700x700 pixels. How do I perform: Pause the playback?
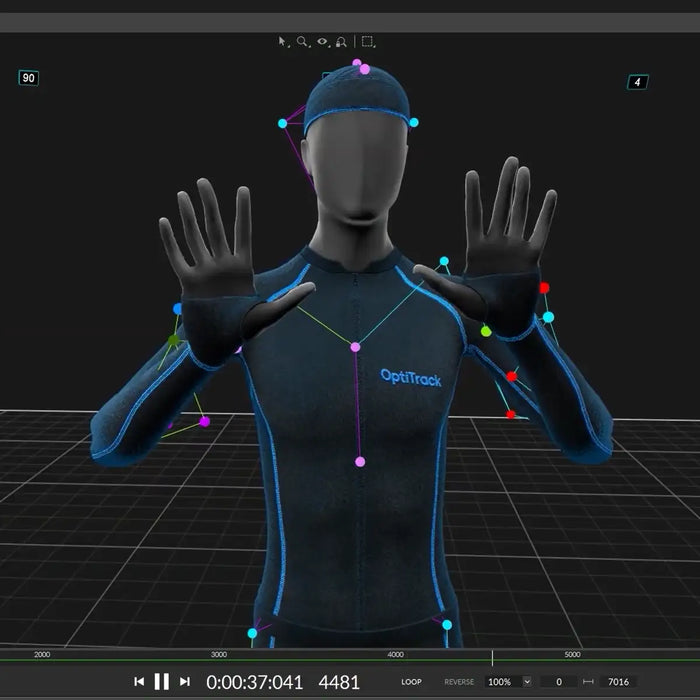click(161, 682)
